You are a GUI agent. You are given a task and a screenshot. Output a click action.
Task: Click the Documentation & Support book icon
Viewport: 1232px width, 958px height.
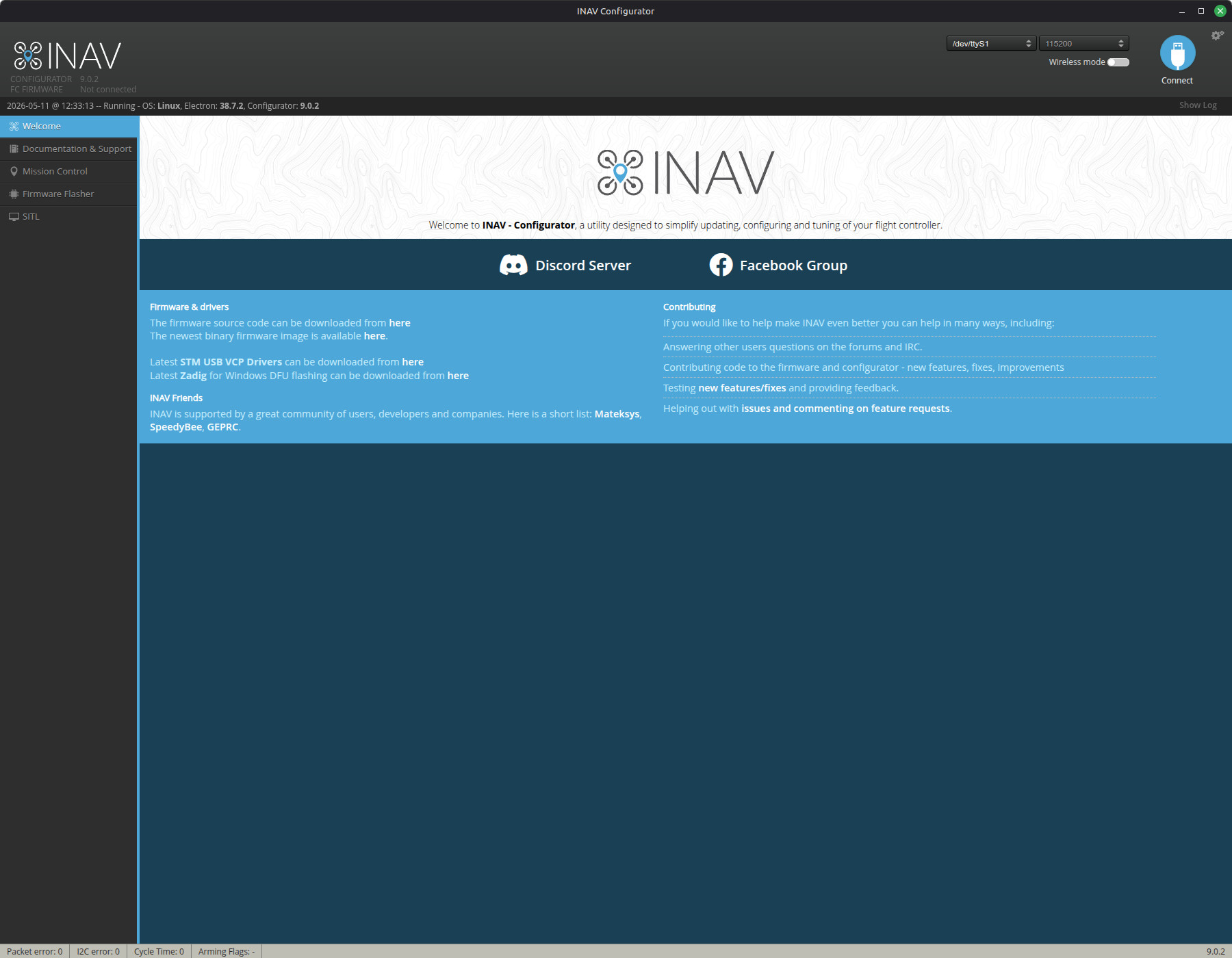coord(14,148)
